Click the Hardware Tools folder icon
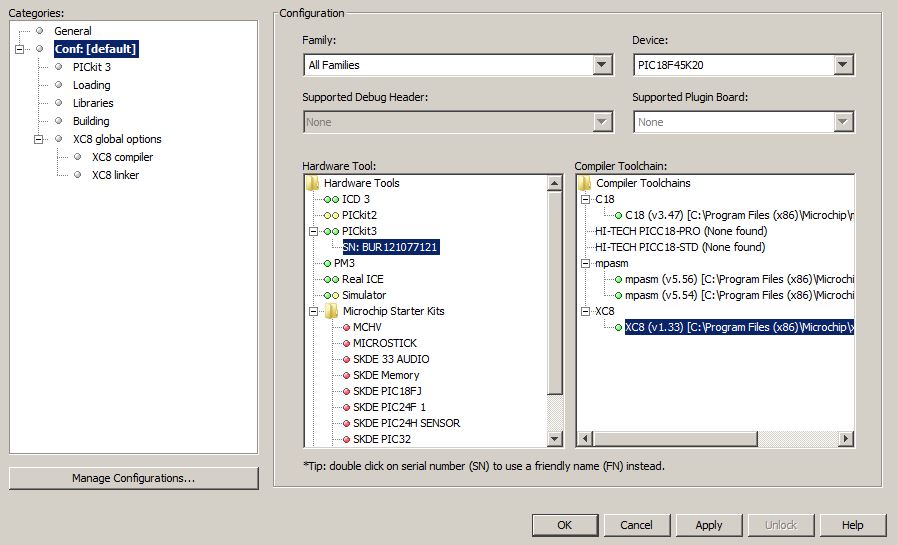 point(312,183)
